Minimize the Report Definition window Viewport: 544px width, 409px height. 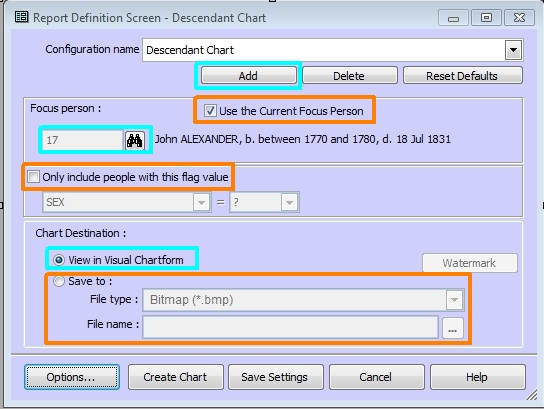click(x=453, y=18)
